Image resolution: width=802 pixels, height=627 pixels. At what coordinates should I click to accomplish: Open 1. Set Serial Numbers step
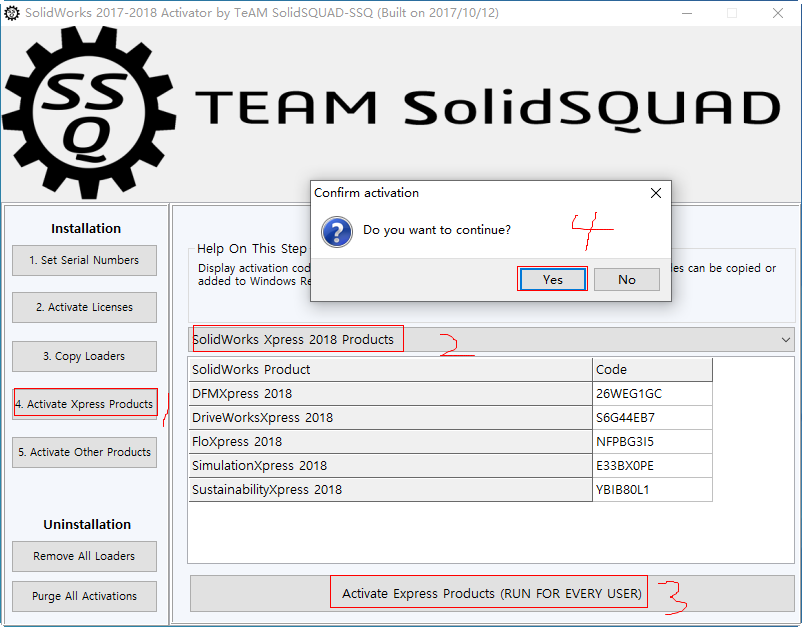pos(84,260)
